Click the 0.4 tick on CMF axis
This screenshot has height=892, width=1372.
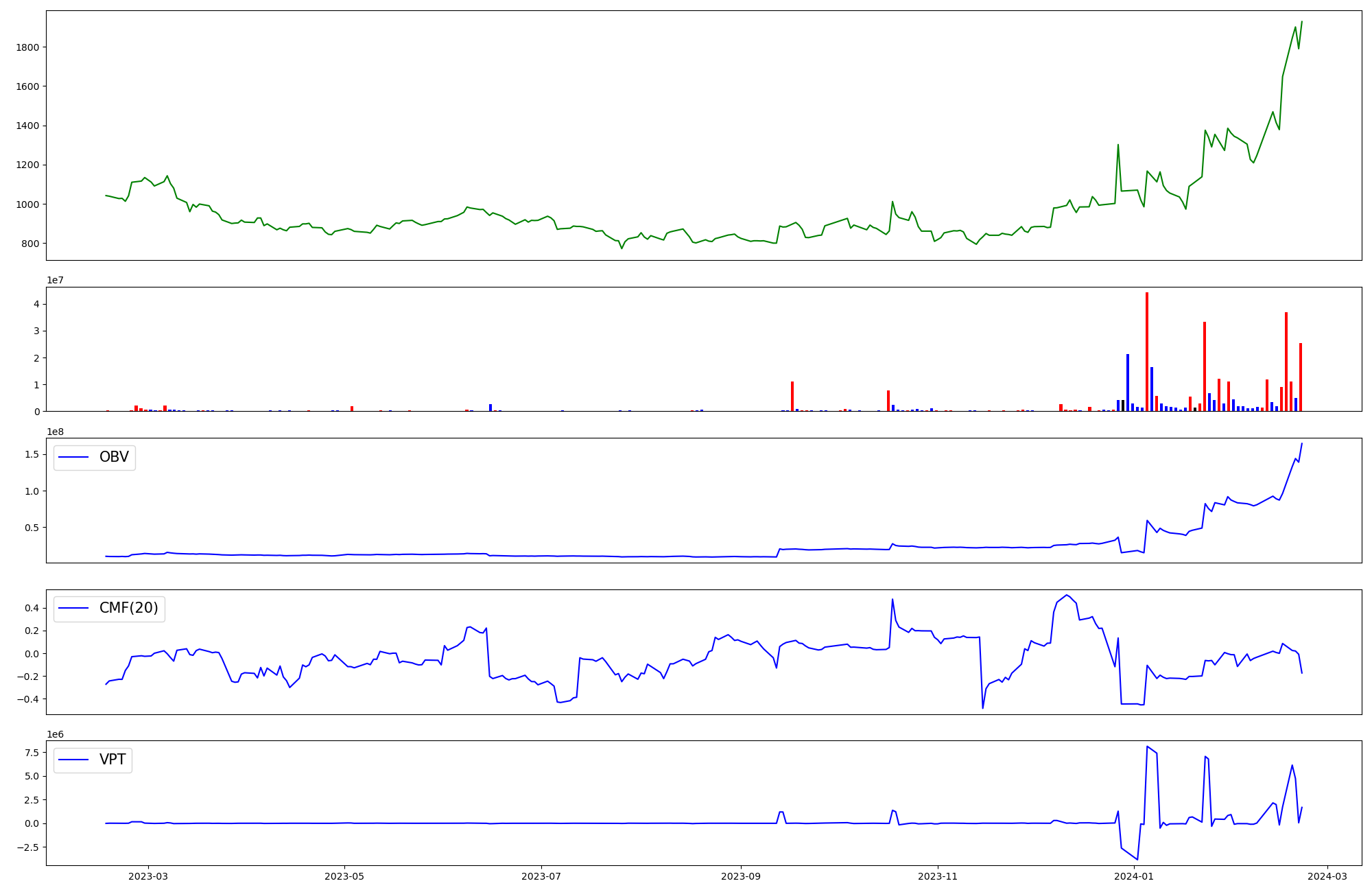[32, 608]
